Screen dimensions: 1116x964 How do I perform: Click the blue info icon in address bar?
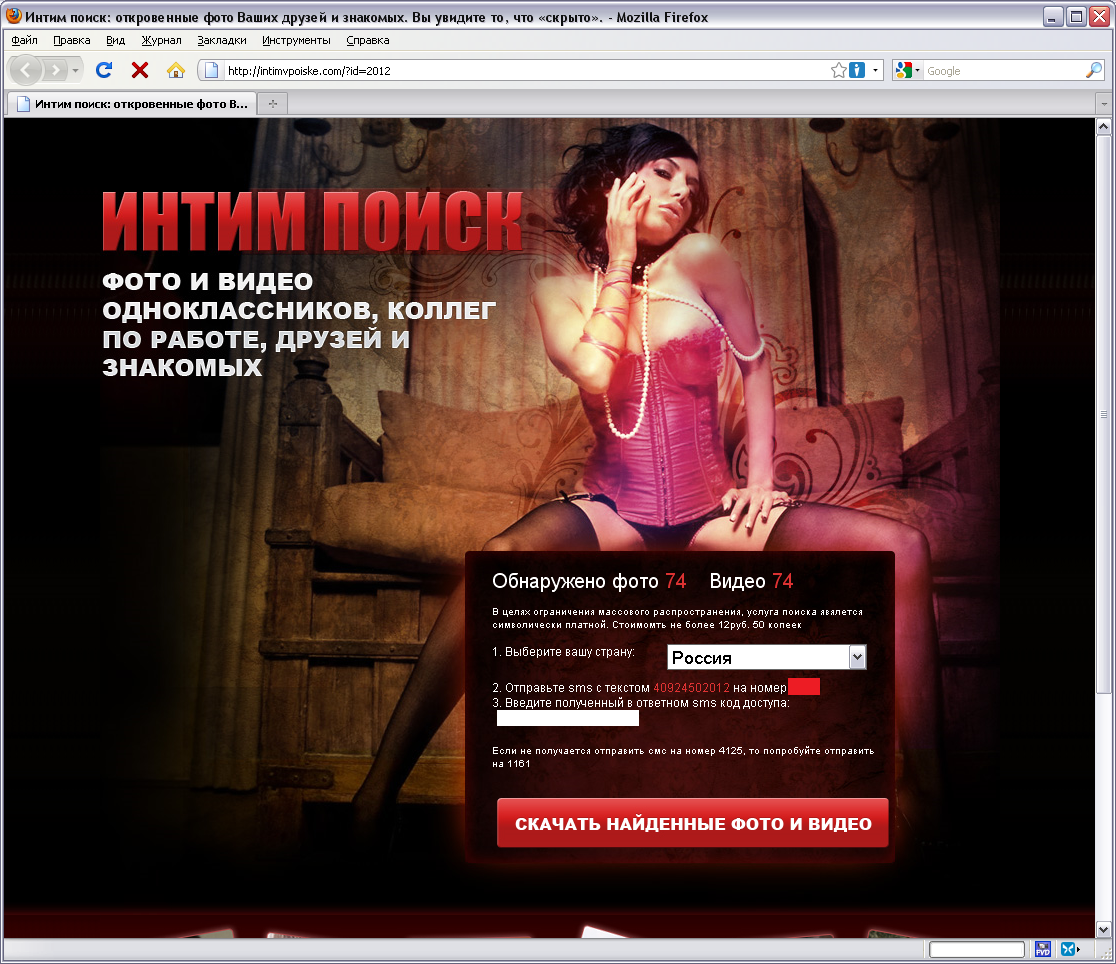pos(857,70)
